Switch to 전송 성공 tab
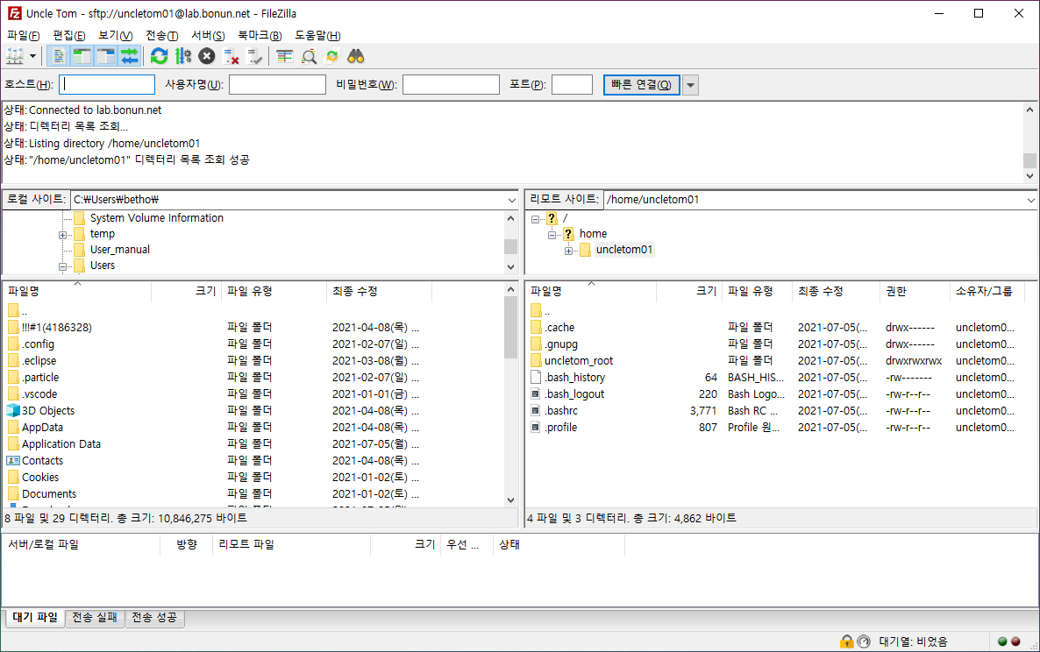Viewport: 1040px width, 652px height. tap(154, 618)
